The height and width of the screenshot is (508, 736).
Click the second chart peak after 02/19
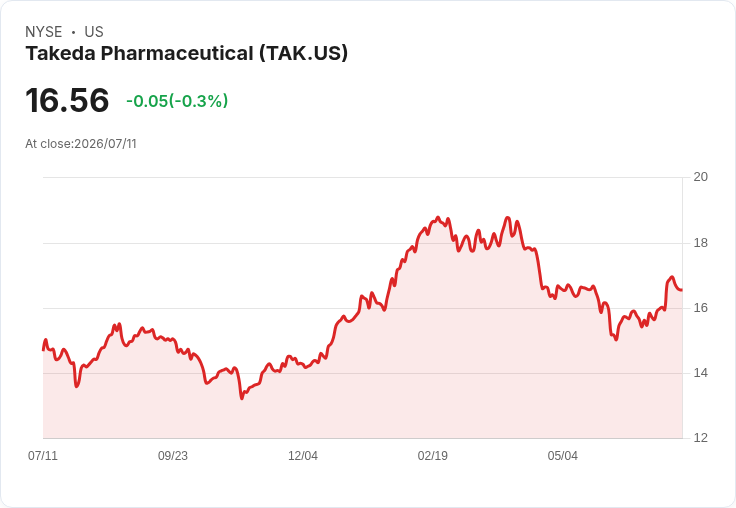507,217
